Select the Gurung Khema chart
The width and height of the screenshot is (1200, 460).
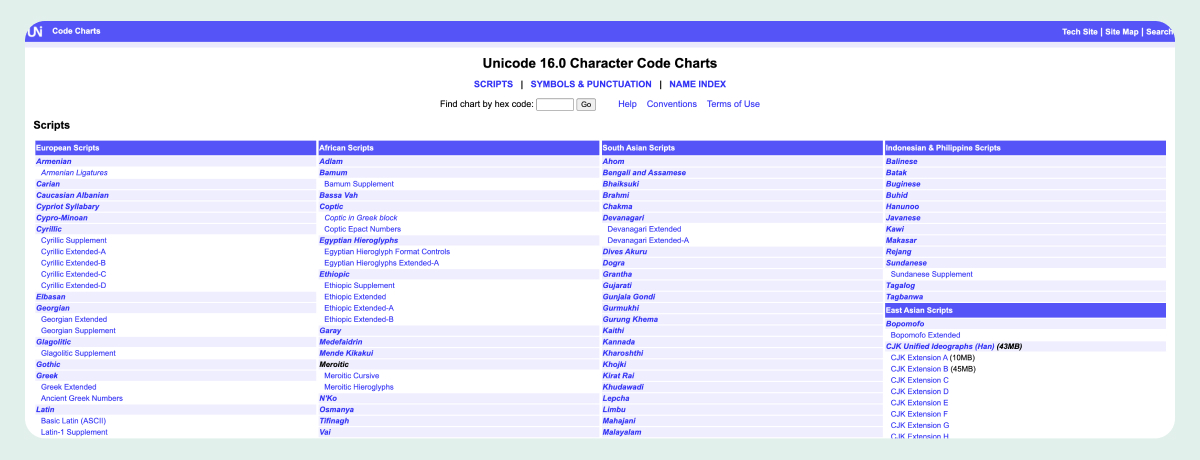(630, 319)
